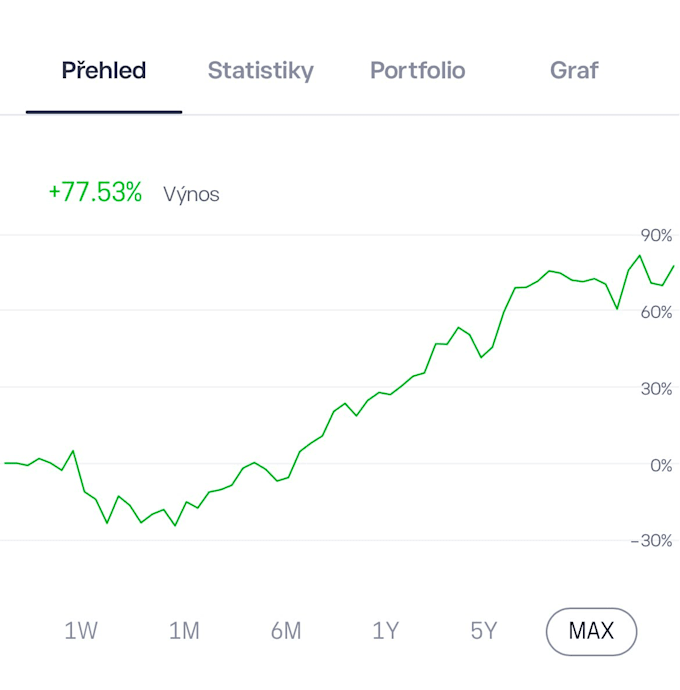Screen dimensions: 680x690
Task: Click the +77.53% return value
Action: pos(96,192)
